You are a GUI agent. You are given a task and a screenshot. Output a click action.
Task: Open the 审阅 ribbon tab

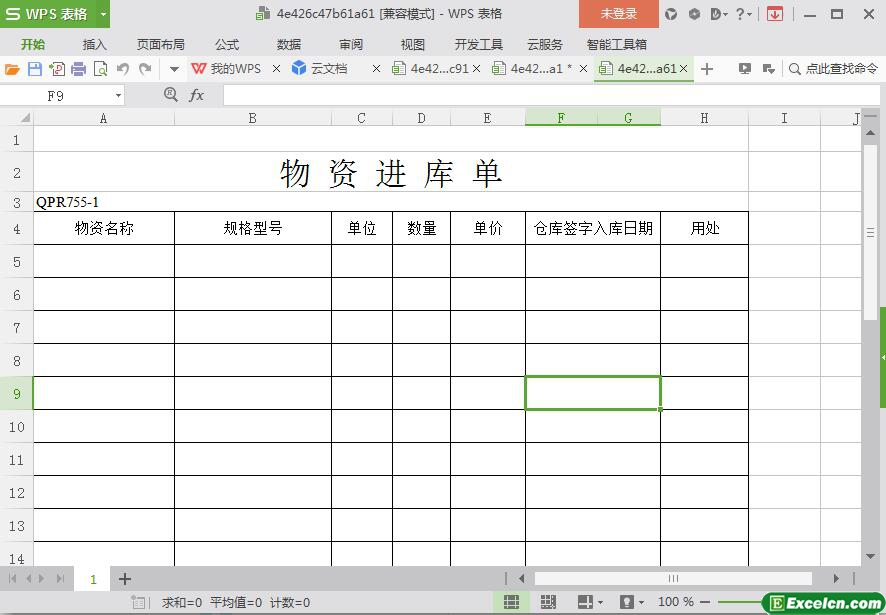(351, 44)
